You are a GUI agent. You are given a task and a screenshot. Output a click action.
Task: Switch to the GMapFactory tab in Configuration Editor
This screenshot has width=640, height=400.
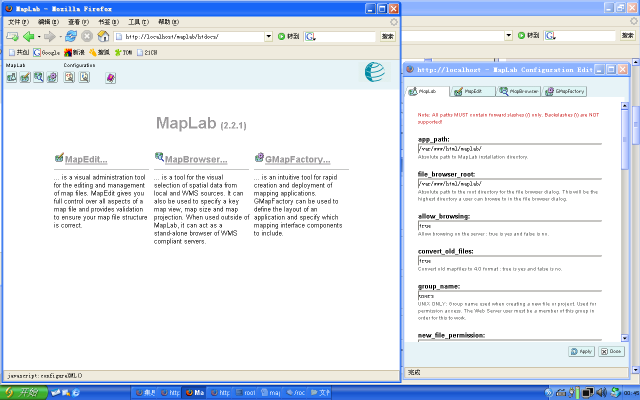(564, 91)
